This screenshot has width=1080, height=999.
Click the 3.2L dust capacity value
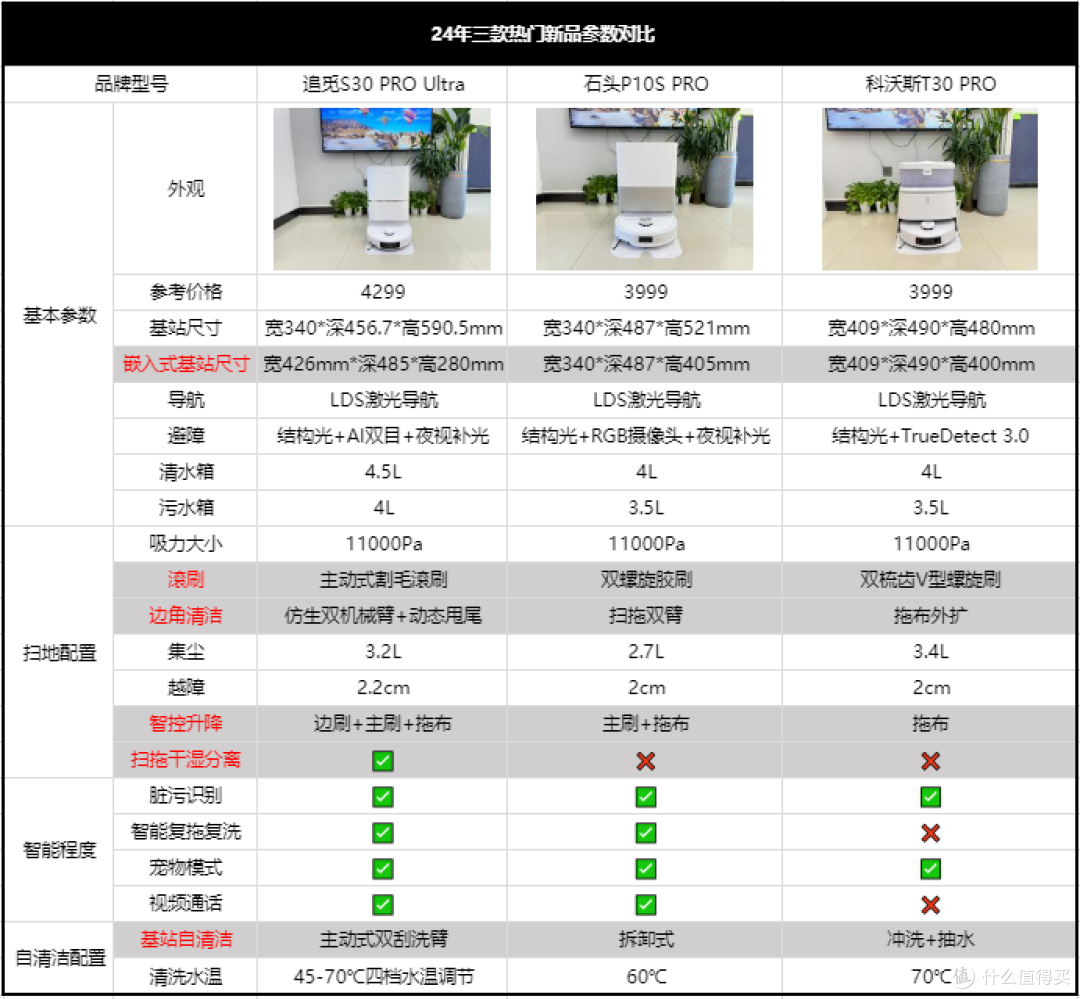pos(383,652)
